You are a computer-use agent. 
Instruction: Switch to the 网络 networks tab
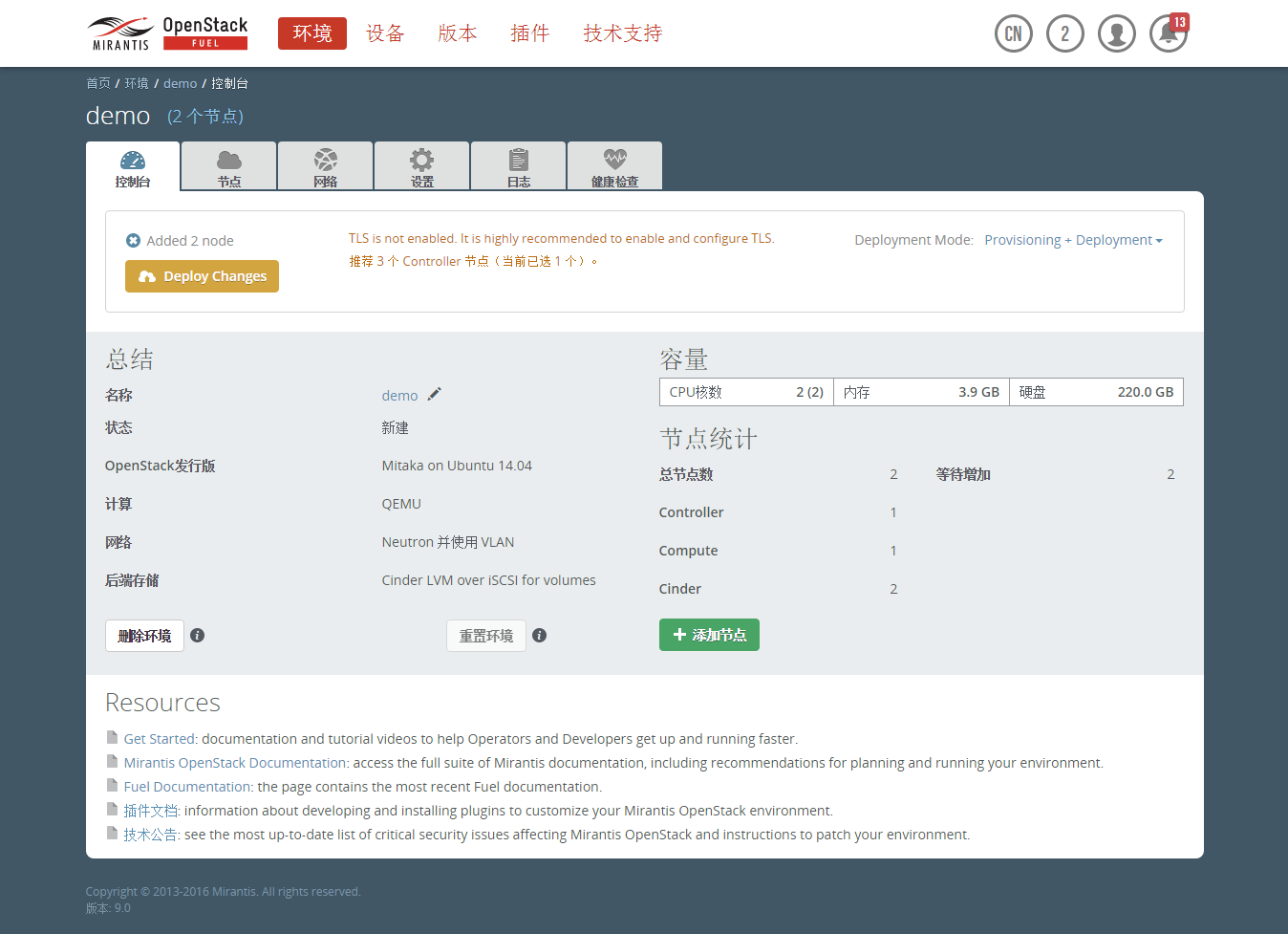[x=326, y=166]
